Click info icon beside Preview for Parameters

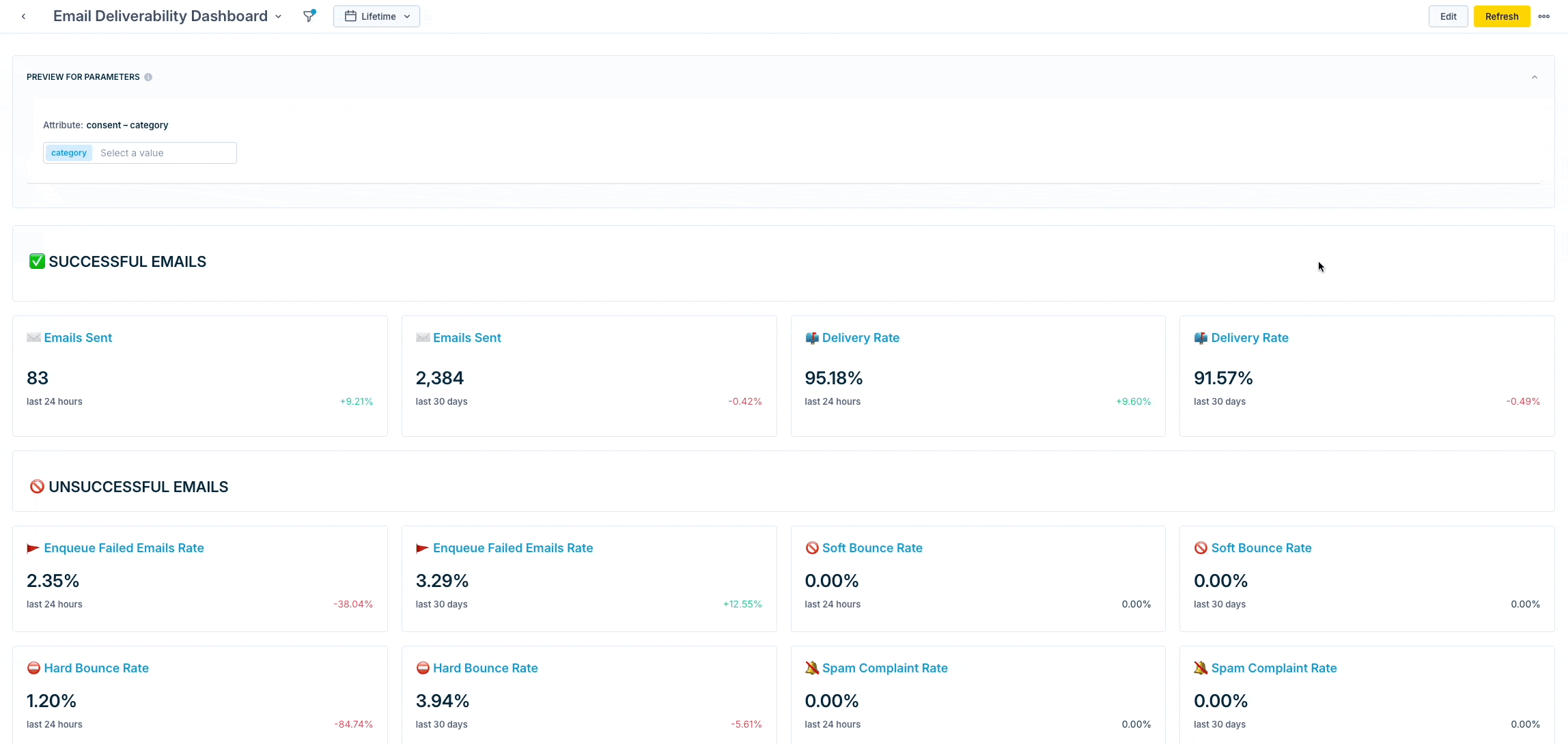pyautogui.click(x=148, y=77)
